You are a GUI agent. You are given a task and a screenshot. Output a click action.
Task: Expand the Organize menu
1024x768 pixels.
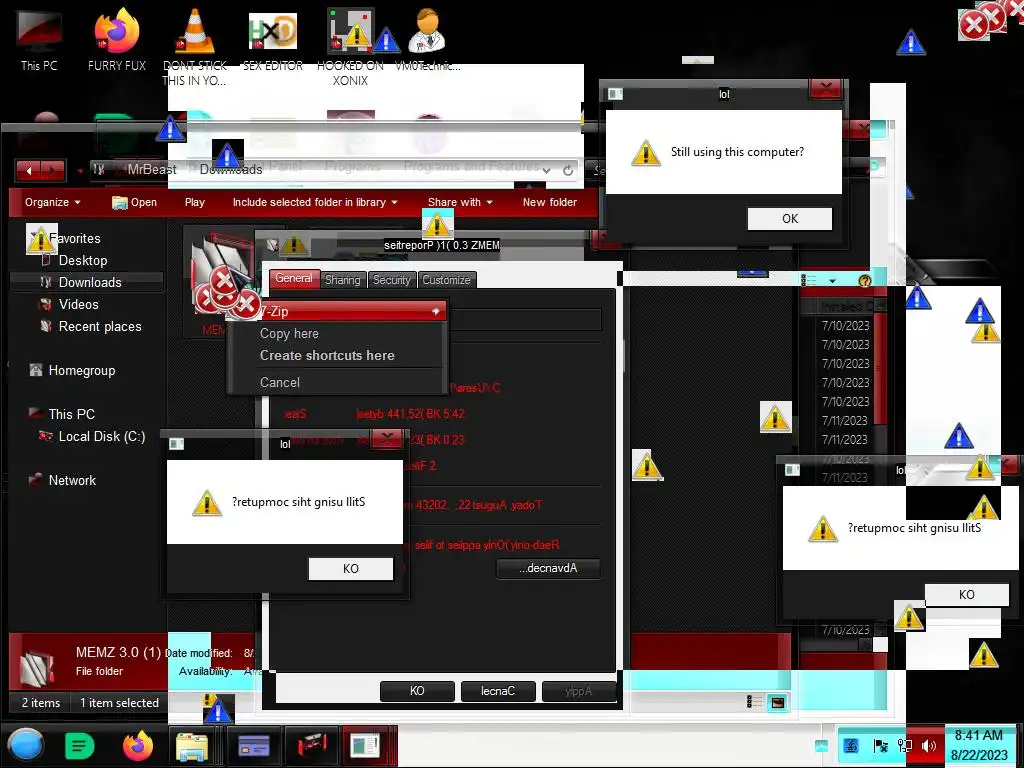coord(52,202)
